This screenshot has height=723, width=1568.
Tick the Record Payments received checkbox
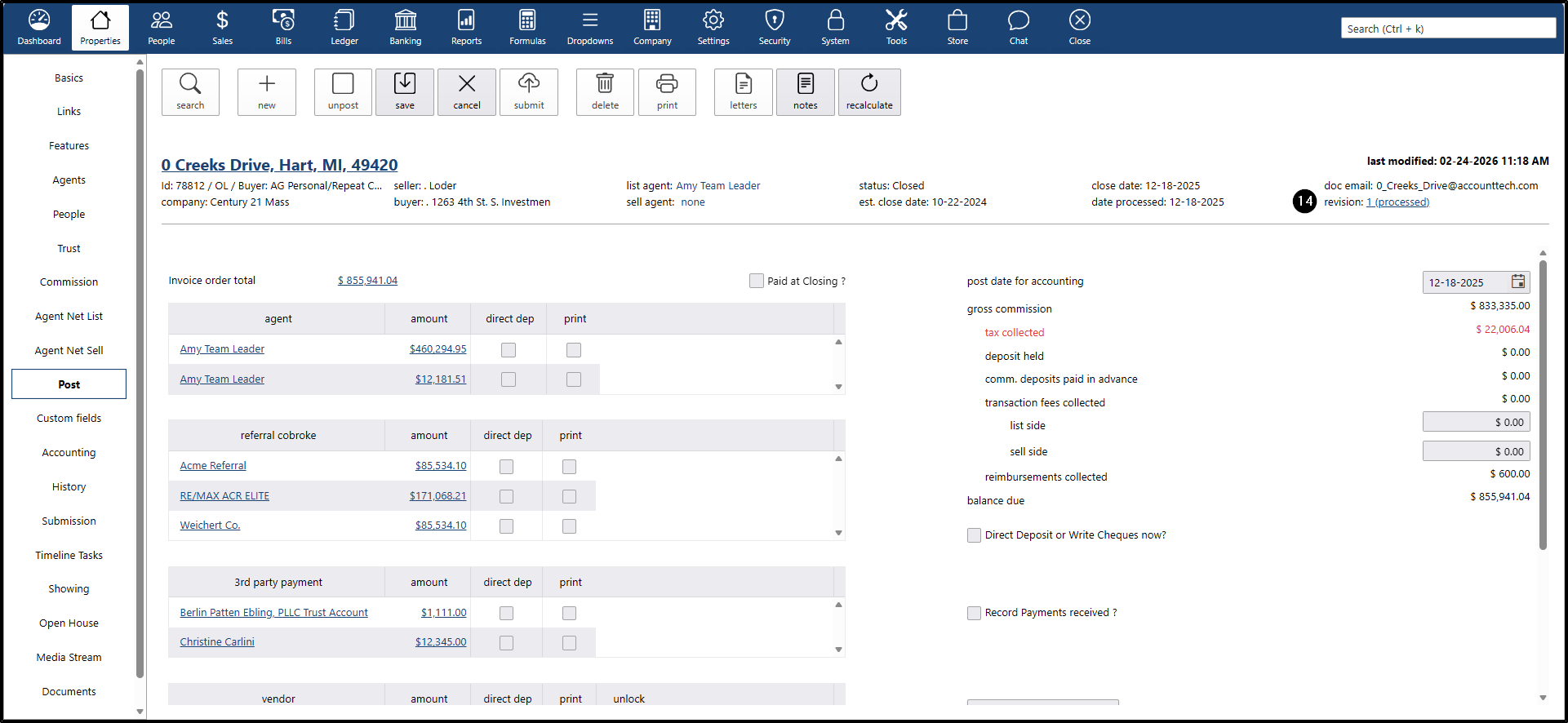tap(975, 613)
